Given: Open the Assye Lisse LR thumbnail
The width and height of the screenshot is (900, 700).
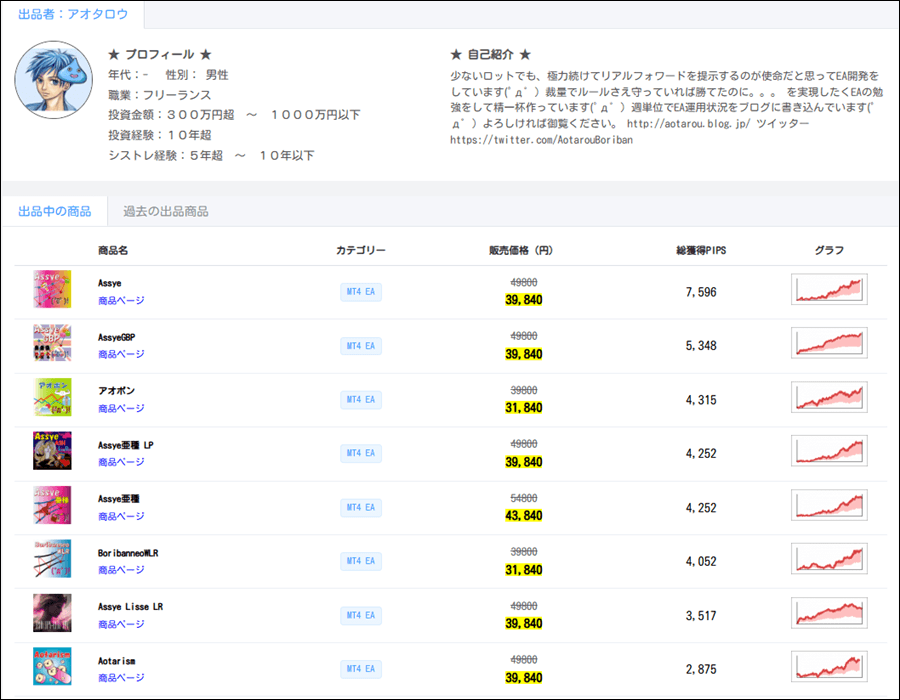Looking at the screenshot, I should [x=52, y=613].
